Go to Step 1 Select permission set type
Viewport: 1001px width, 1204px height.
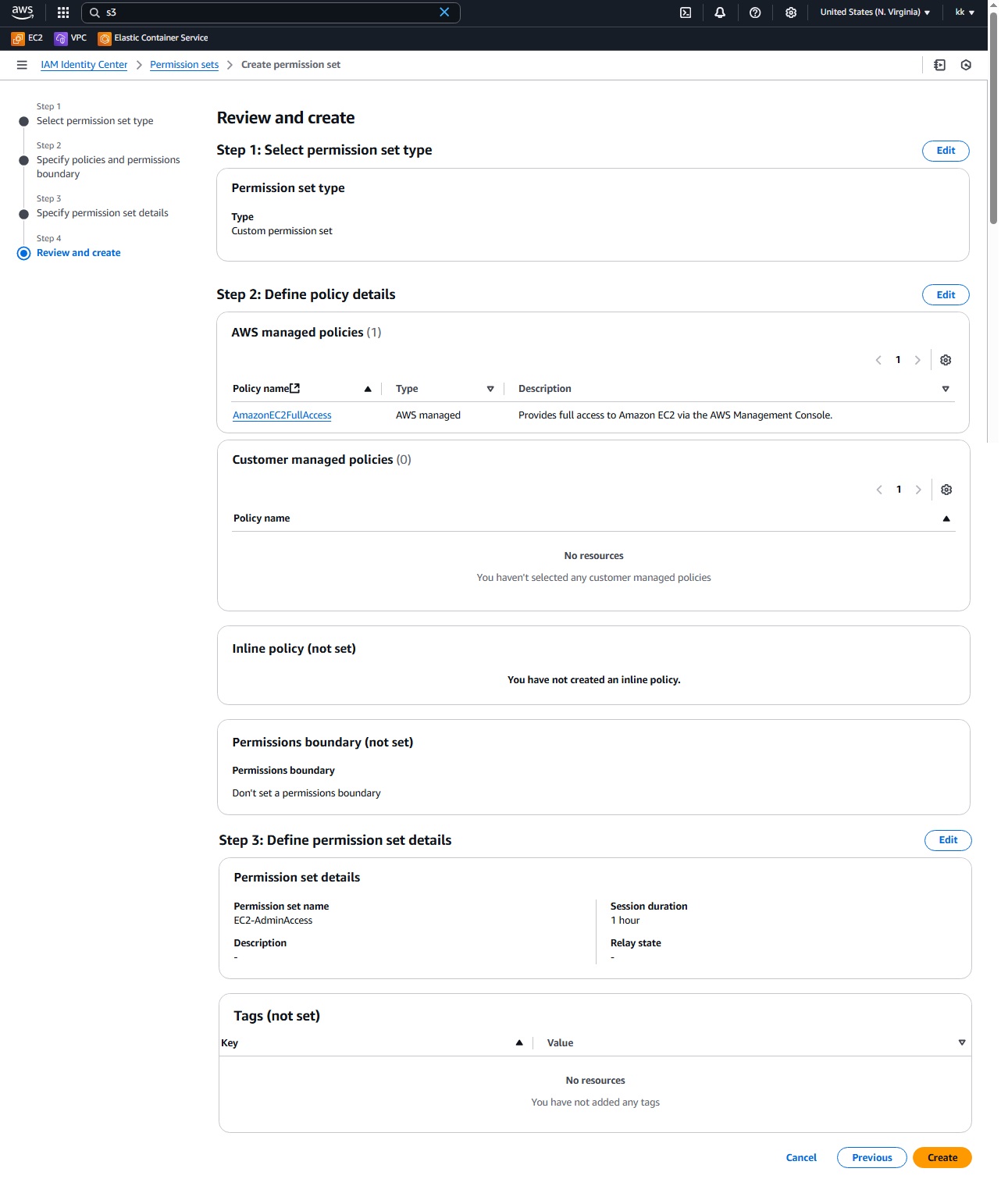(x=94, y=121)
